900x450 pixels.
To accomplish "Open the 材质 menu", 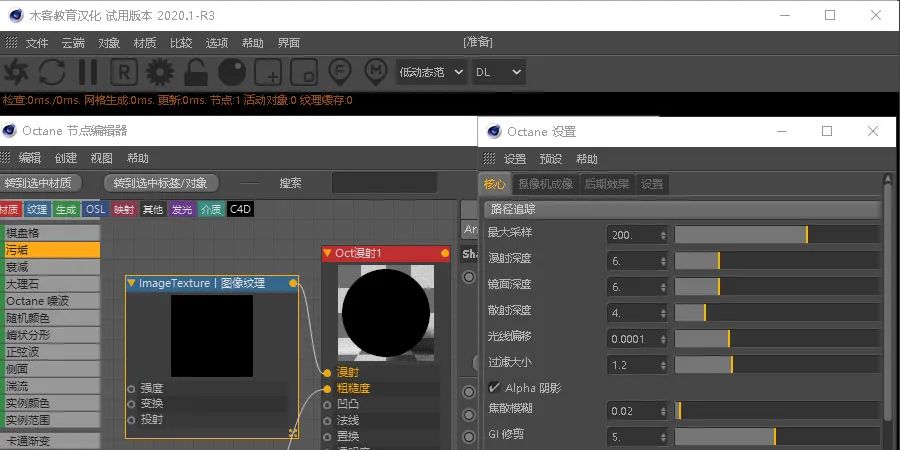I will [145, 43].
